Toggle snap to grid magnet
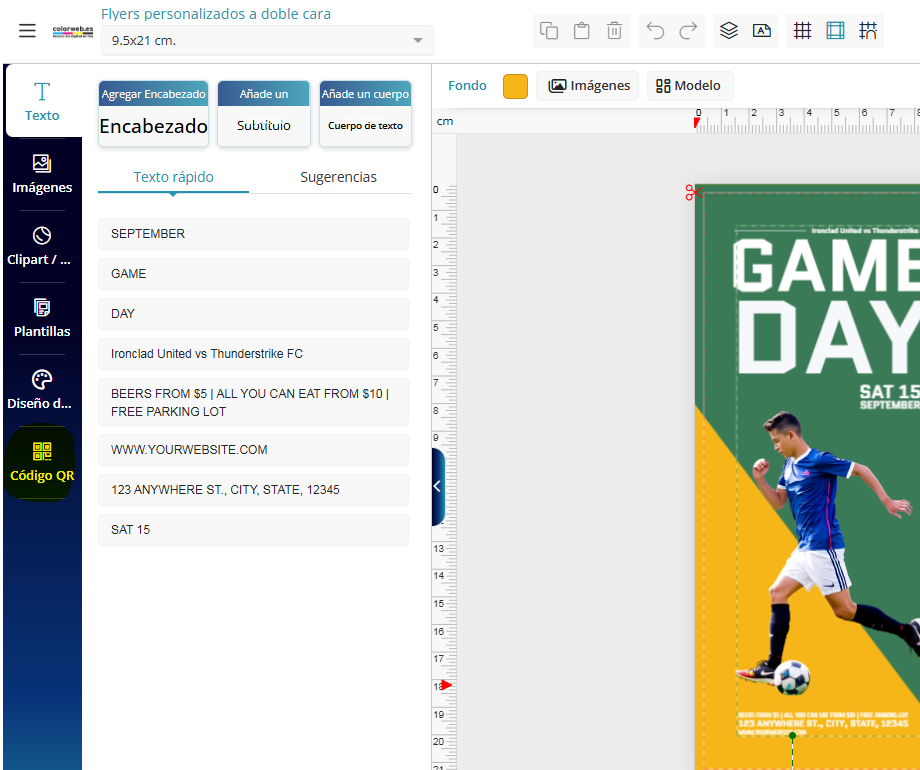The width and height of the screenshot is (920, 770). [868, 31]
